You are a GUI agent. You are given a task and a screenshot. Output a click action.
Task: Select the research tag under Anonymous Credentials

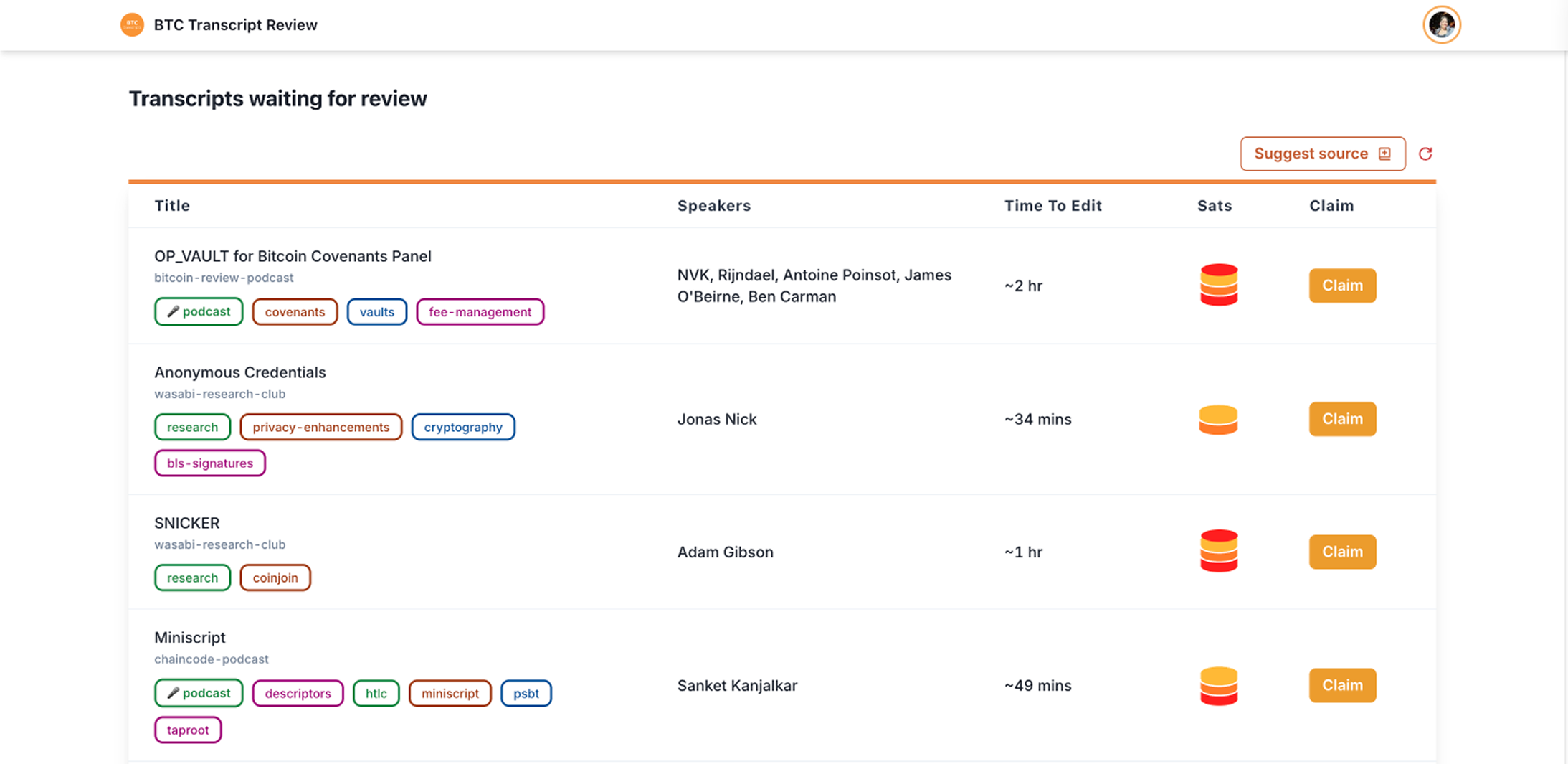point(192,427)
